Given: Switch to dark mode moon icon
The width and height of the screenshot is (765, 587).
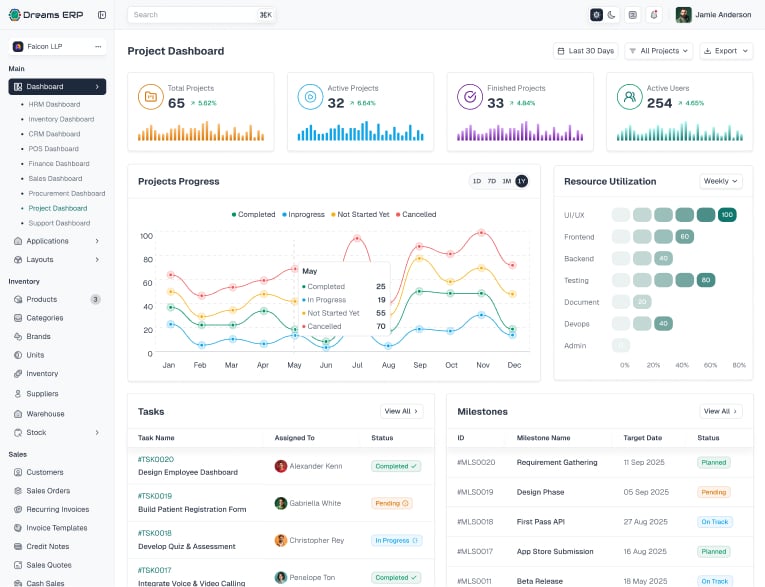Looking at the screenshot, I should [x=612, y=15].
